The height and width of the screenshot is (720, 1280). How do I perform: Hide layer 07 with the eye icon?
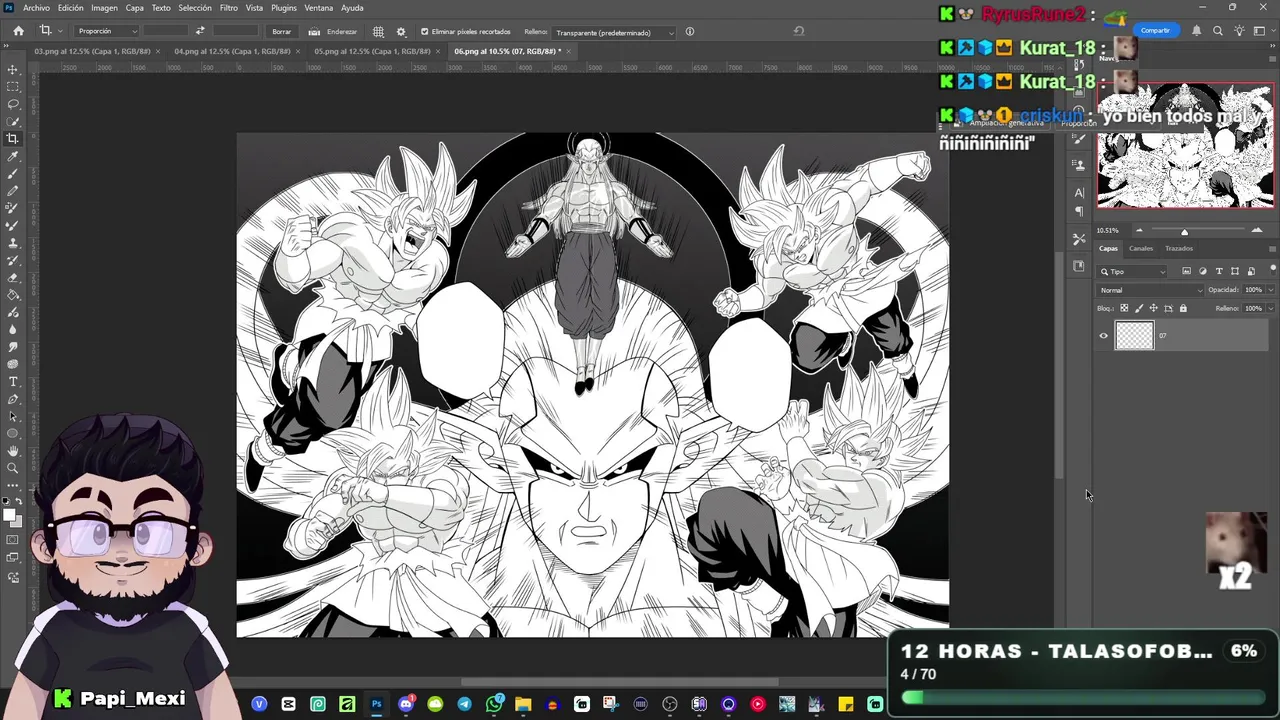tap(1104, 336)
